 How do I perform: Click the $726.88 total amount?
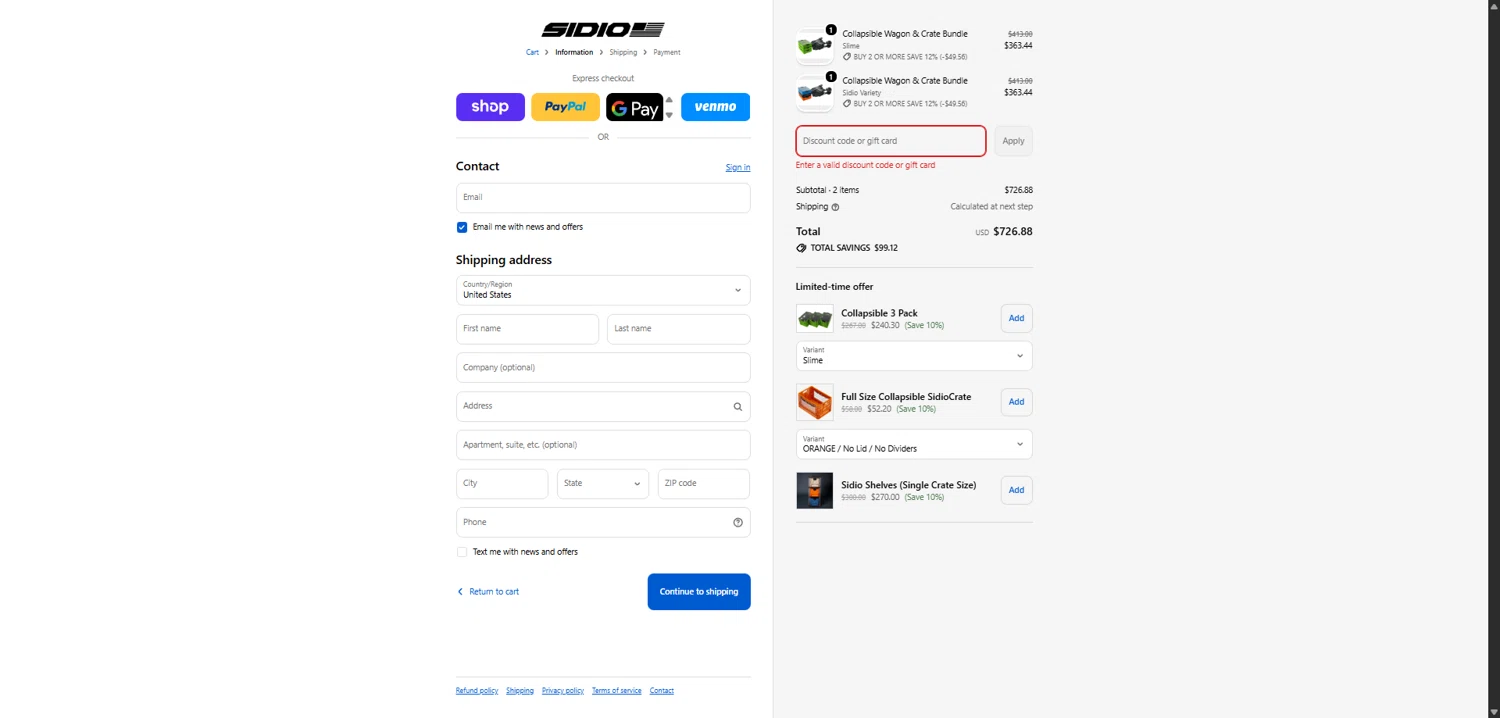click(x=1013, y=231)
